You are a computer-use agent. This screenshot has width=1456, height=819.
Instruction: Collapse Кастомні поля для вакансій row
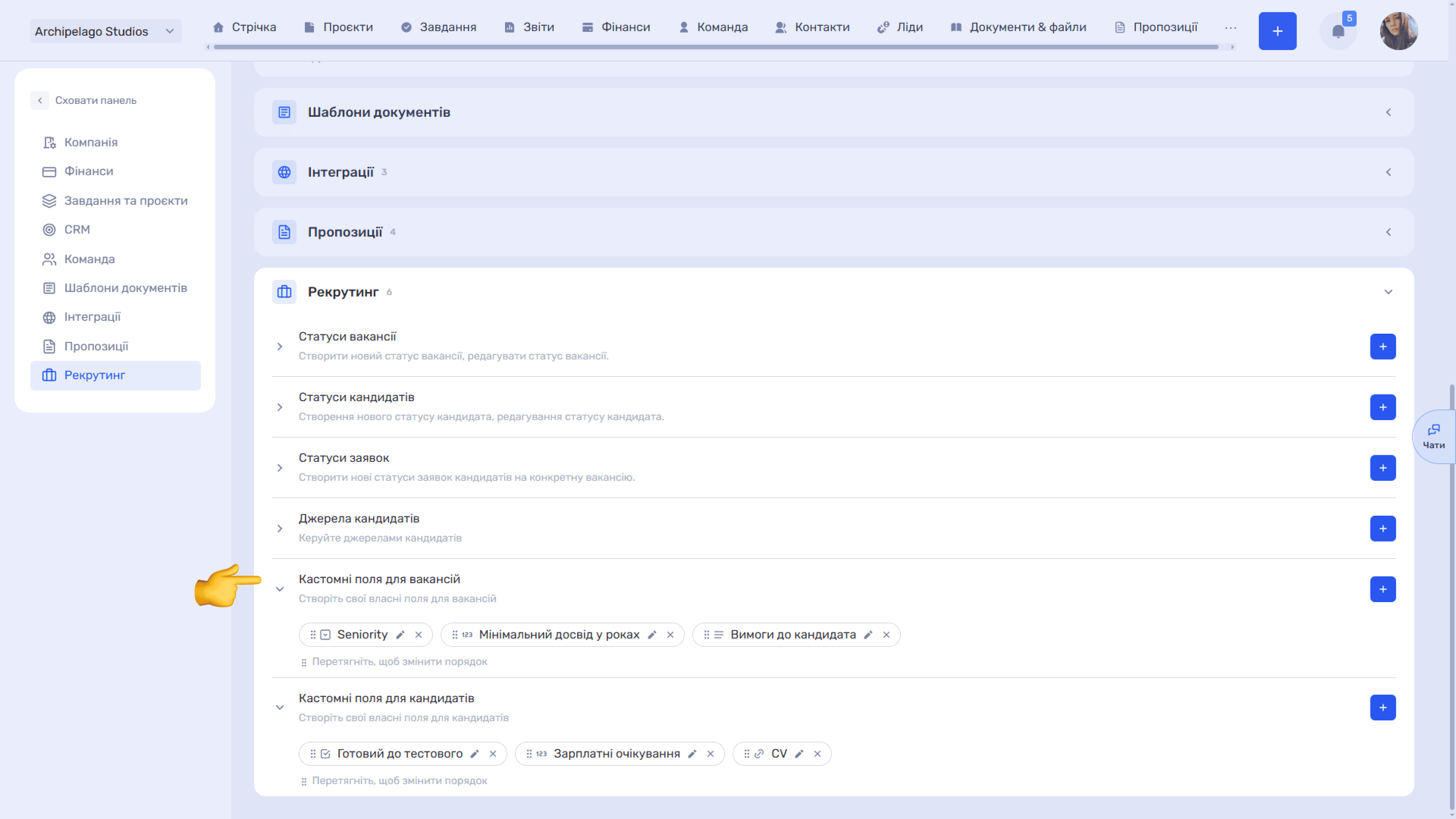pos(280,590)
